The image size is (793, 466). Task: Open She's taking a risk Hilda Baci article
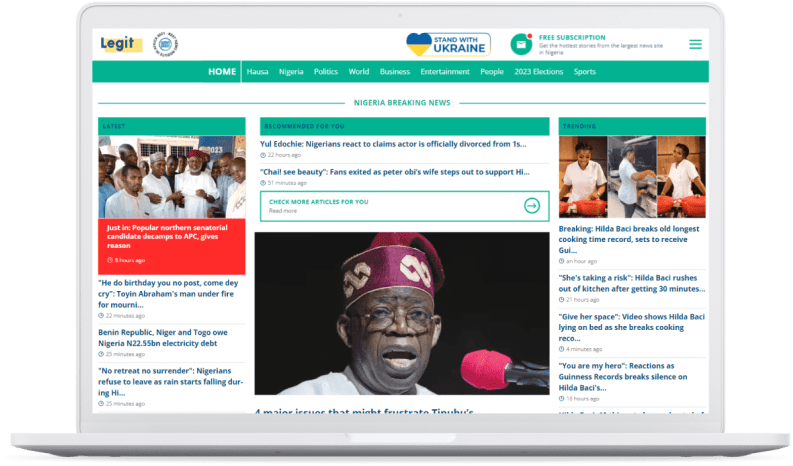tap(632, 283)
